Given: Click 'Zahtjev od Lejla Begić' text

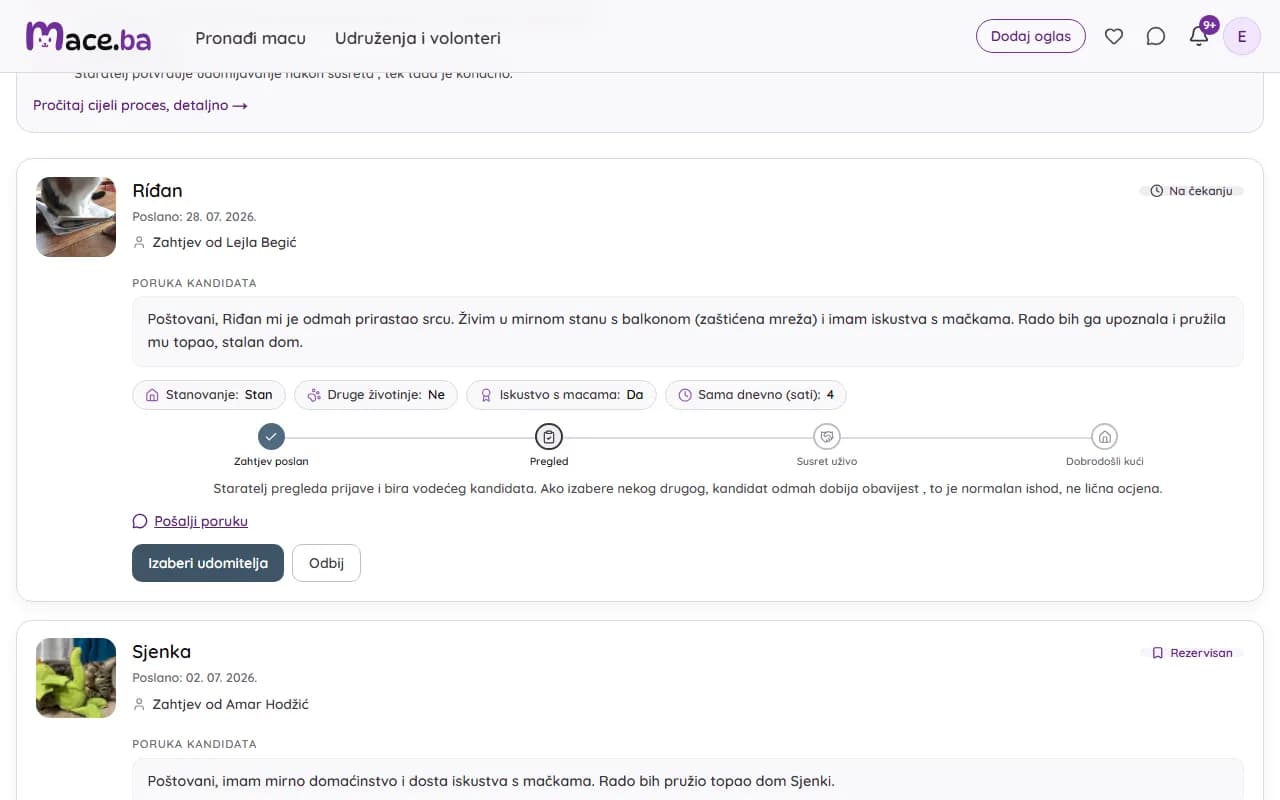Looking at the screenshot, I should point(225,242).
